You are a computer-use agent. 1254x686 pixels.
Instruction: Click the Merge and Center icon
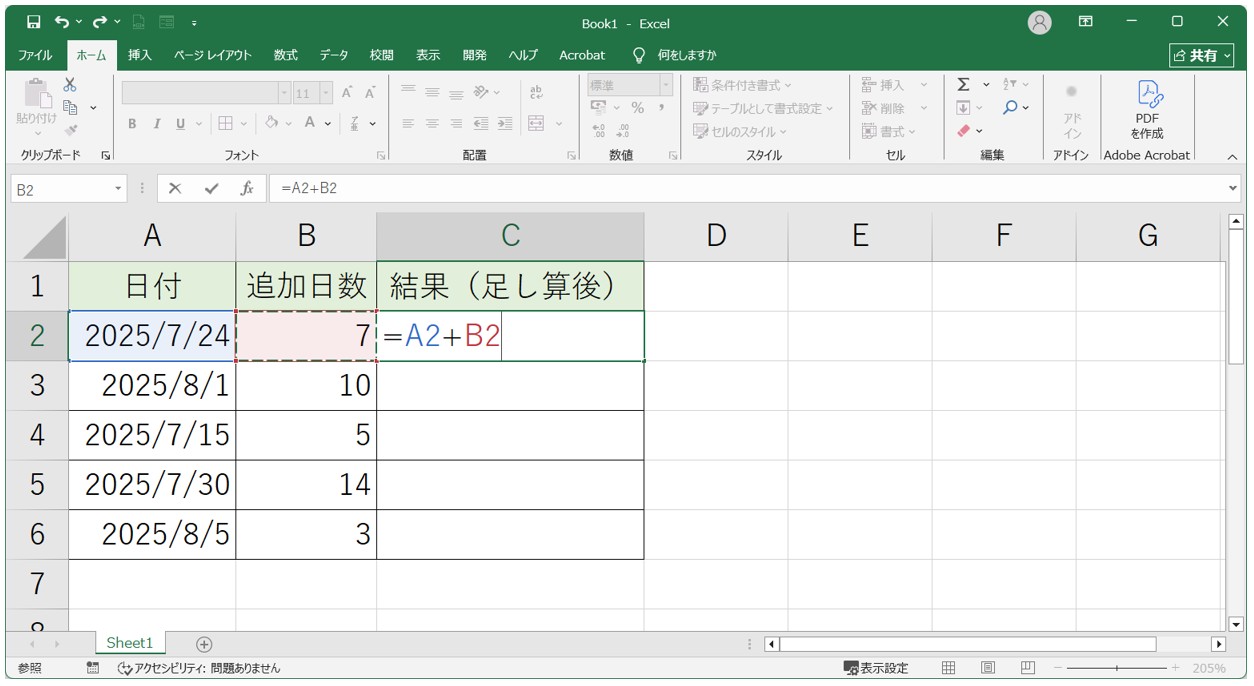tap(536, 123)
